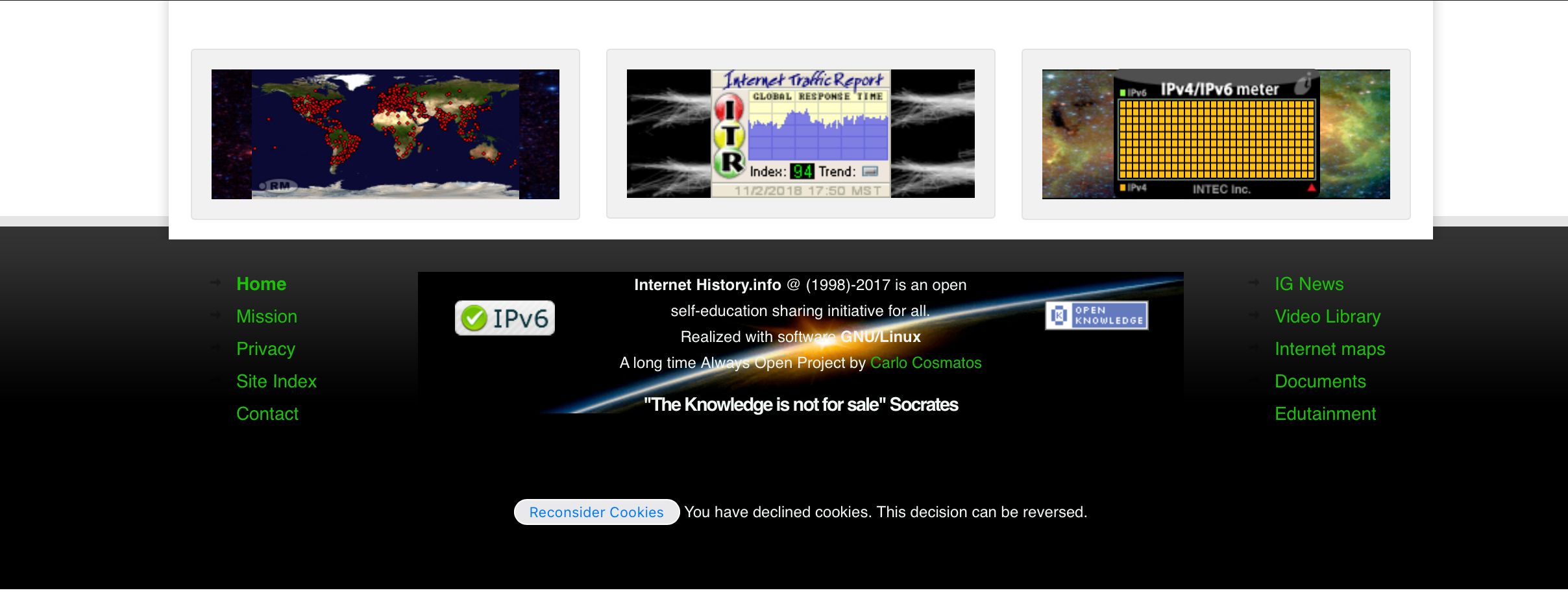Open the Mission page
1568x597 pixels.
[x=266, y=317]
